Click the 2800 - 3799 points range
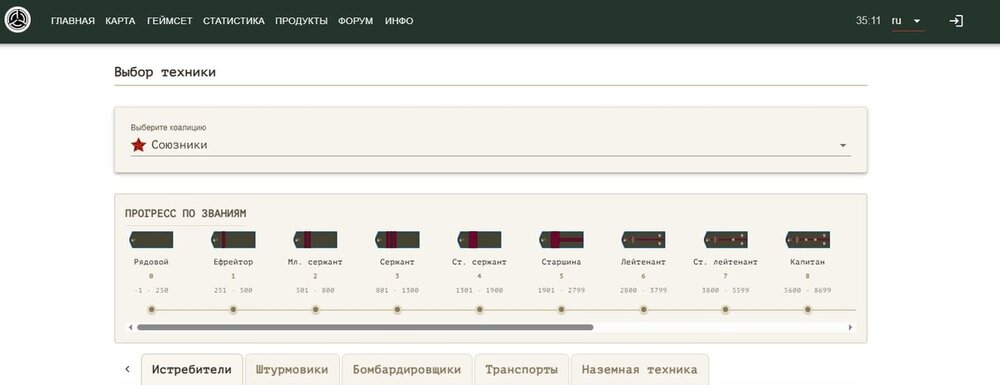The height and width of the screenshot is (385, 1000). pyautogui.click(x=643, y=291)
